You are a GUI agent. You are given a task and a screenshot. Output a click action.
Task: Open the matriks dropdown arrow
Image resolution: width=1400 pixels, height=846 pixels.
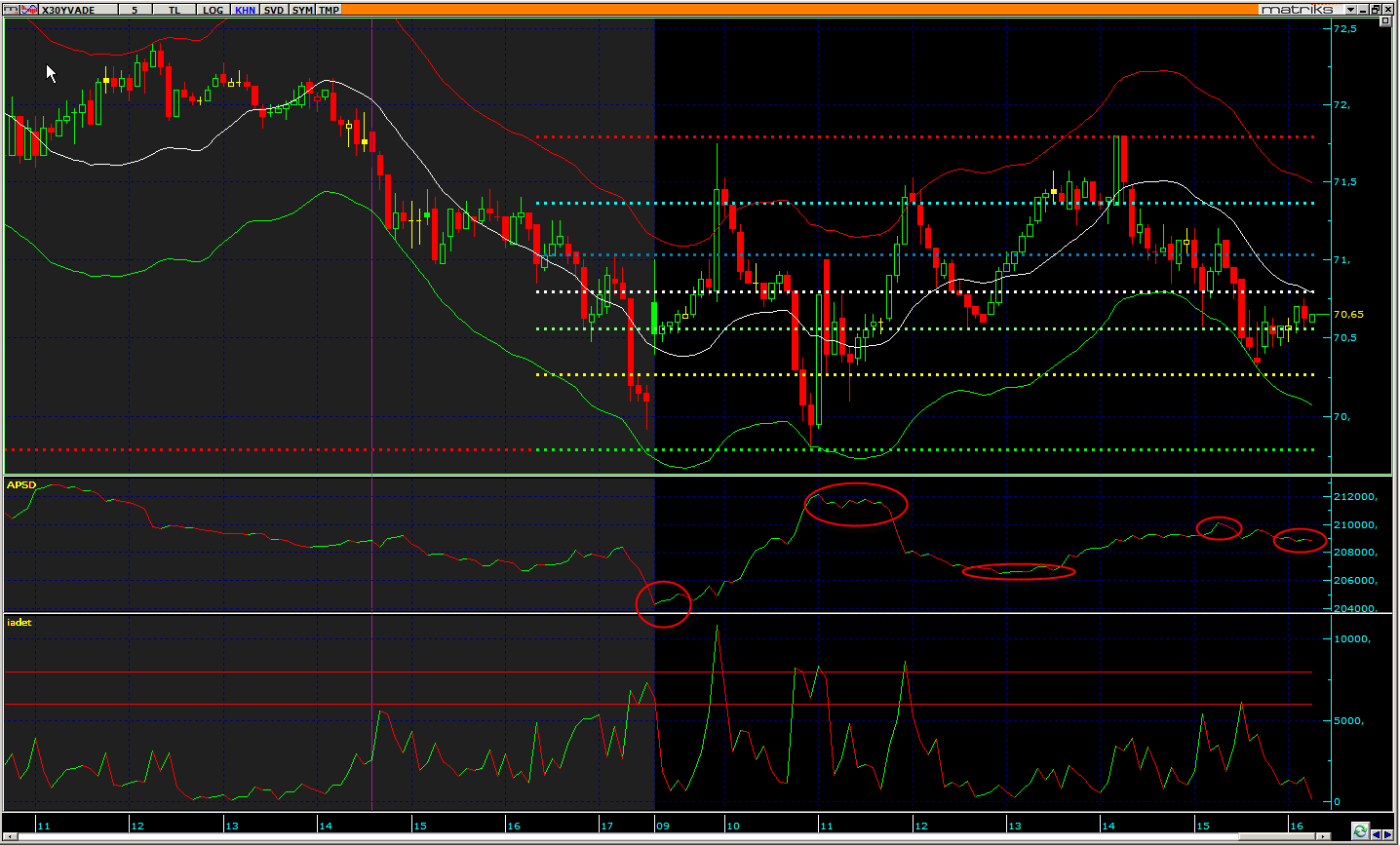click(1351, 10)
